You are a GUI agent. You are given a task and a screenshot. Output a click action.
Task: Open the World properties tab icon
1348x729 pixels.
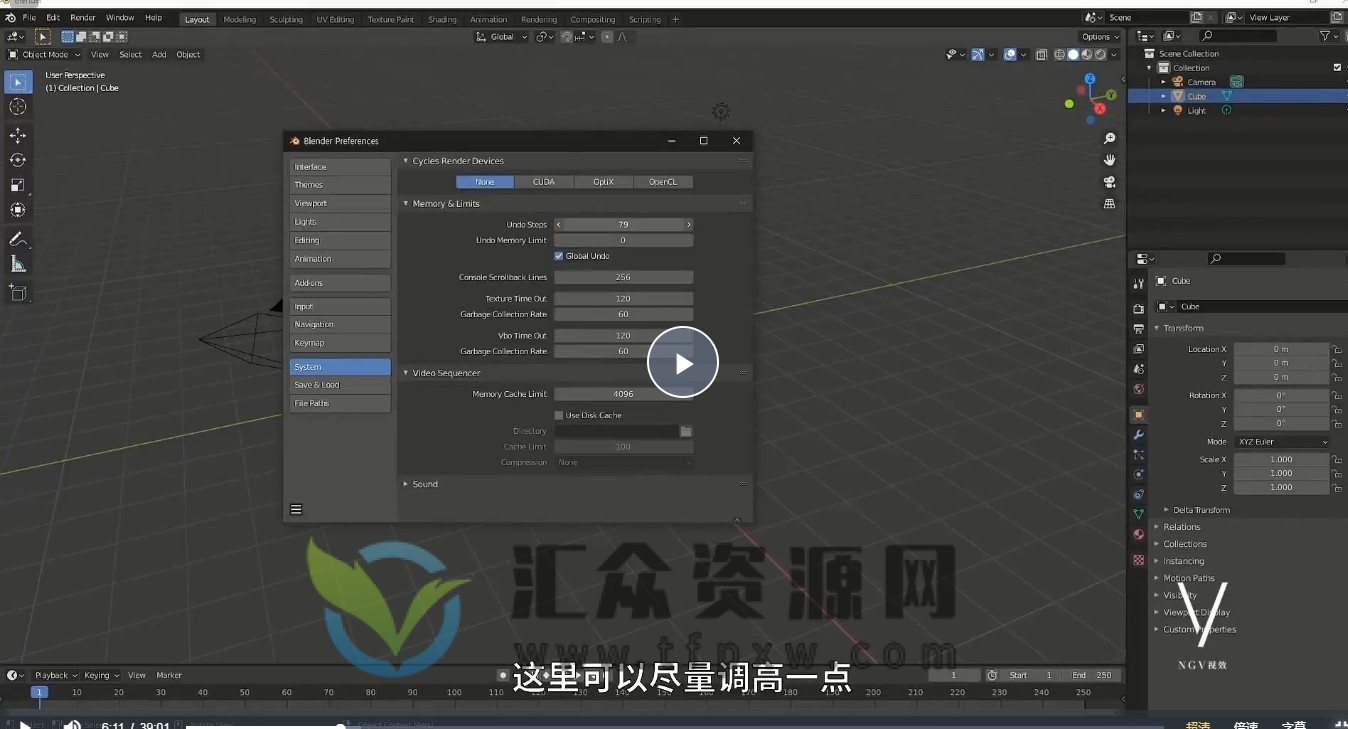click(x=1138, y=390)
